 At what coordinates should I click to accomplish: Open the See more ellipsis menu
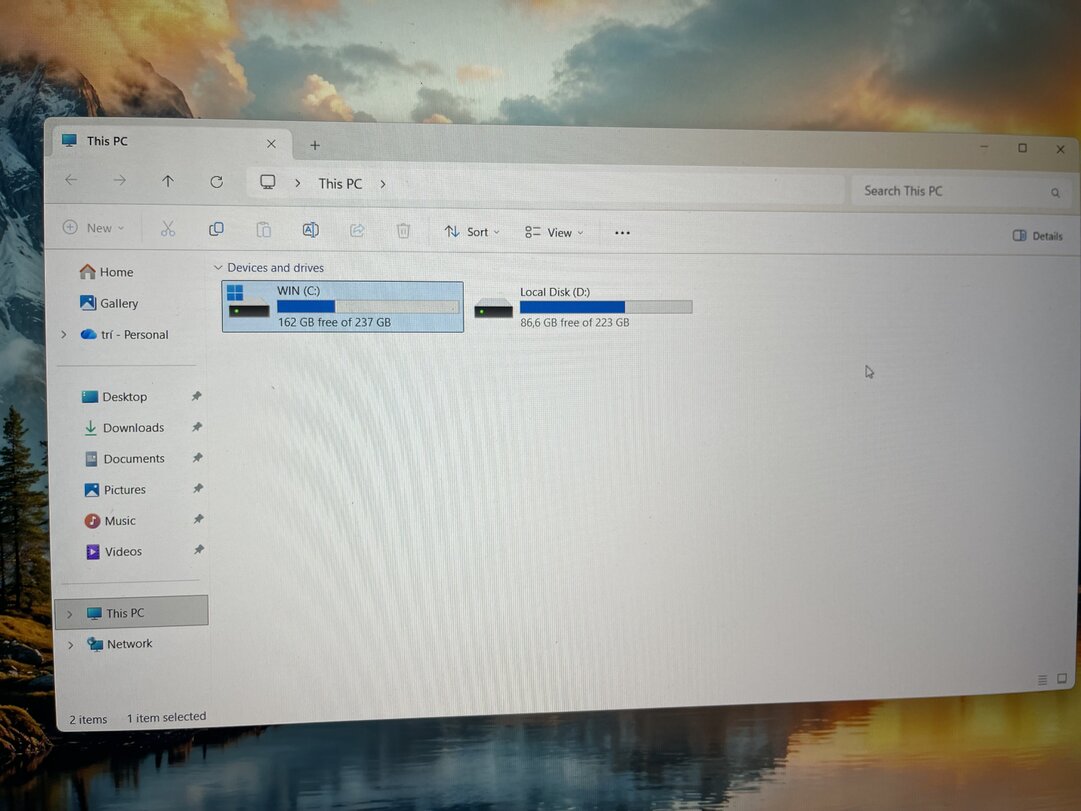tap(622, 233)
